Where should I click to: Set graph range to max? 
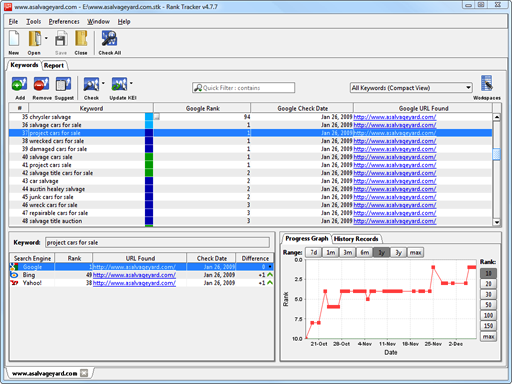click(x=416, y=253)
